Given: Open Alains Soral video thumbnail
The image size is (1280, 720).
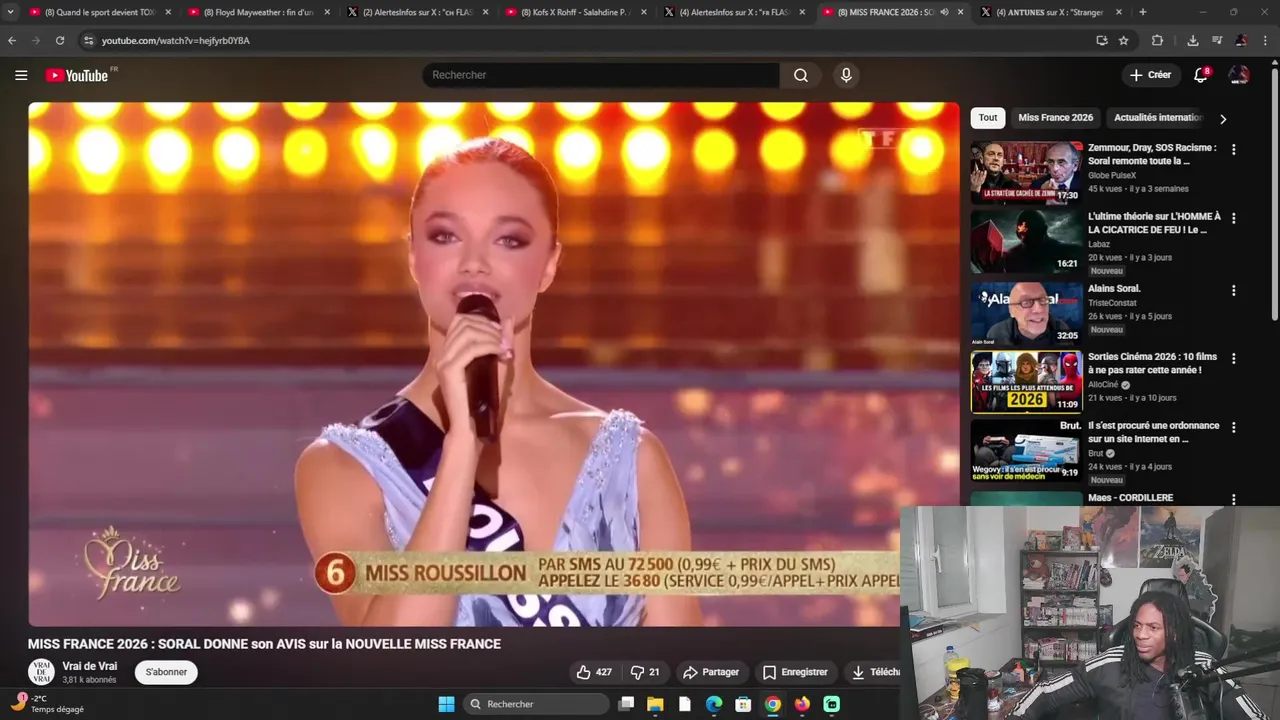Looking at the screenshot, I should coord(1026,313).
